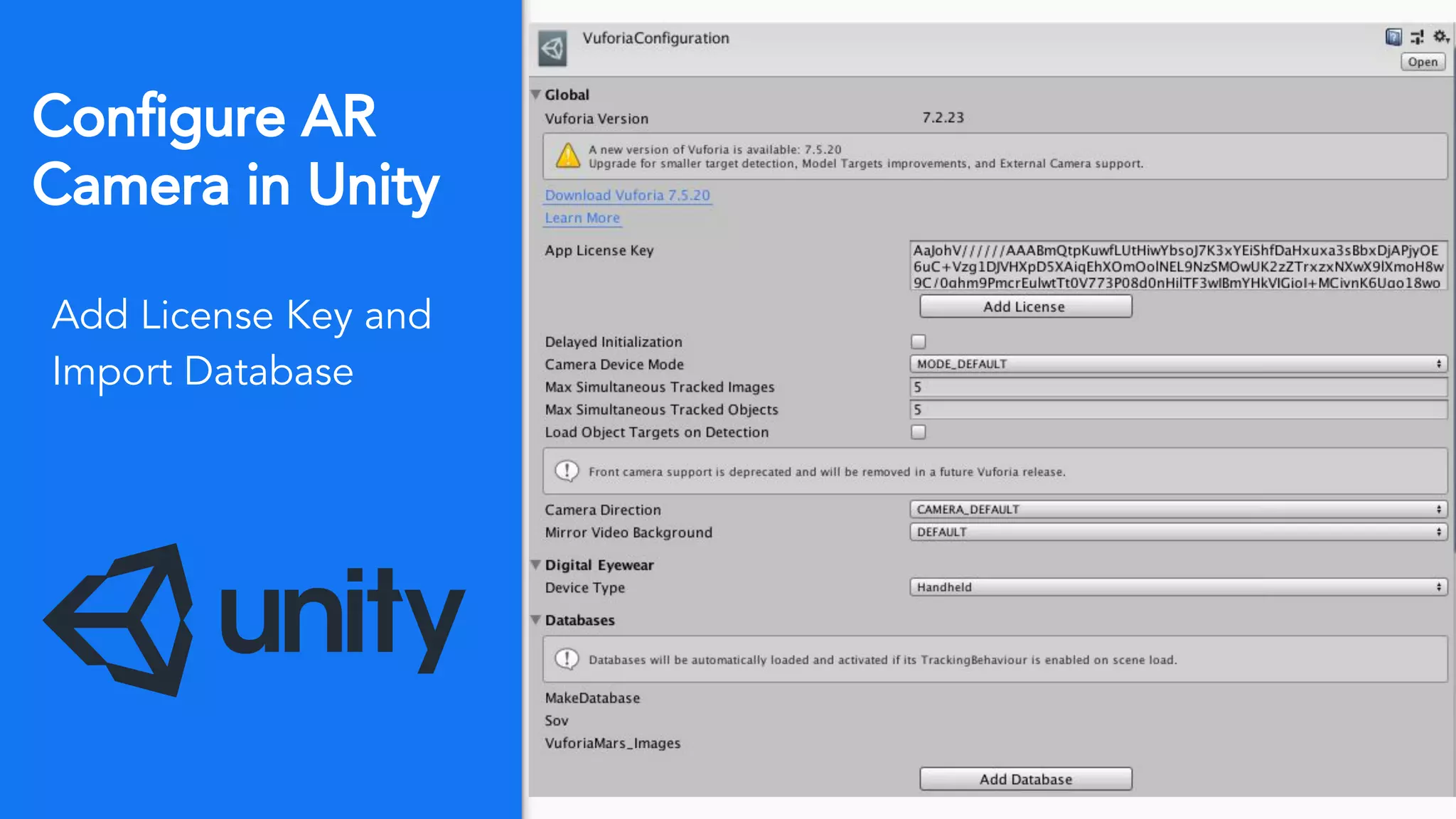1456x819 pixels.
Task: Edit the Max Simultaneous Tracked Objects field
Action: (x=1178, y=409)
